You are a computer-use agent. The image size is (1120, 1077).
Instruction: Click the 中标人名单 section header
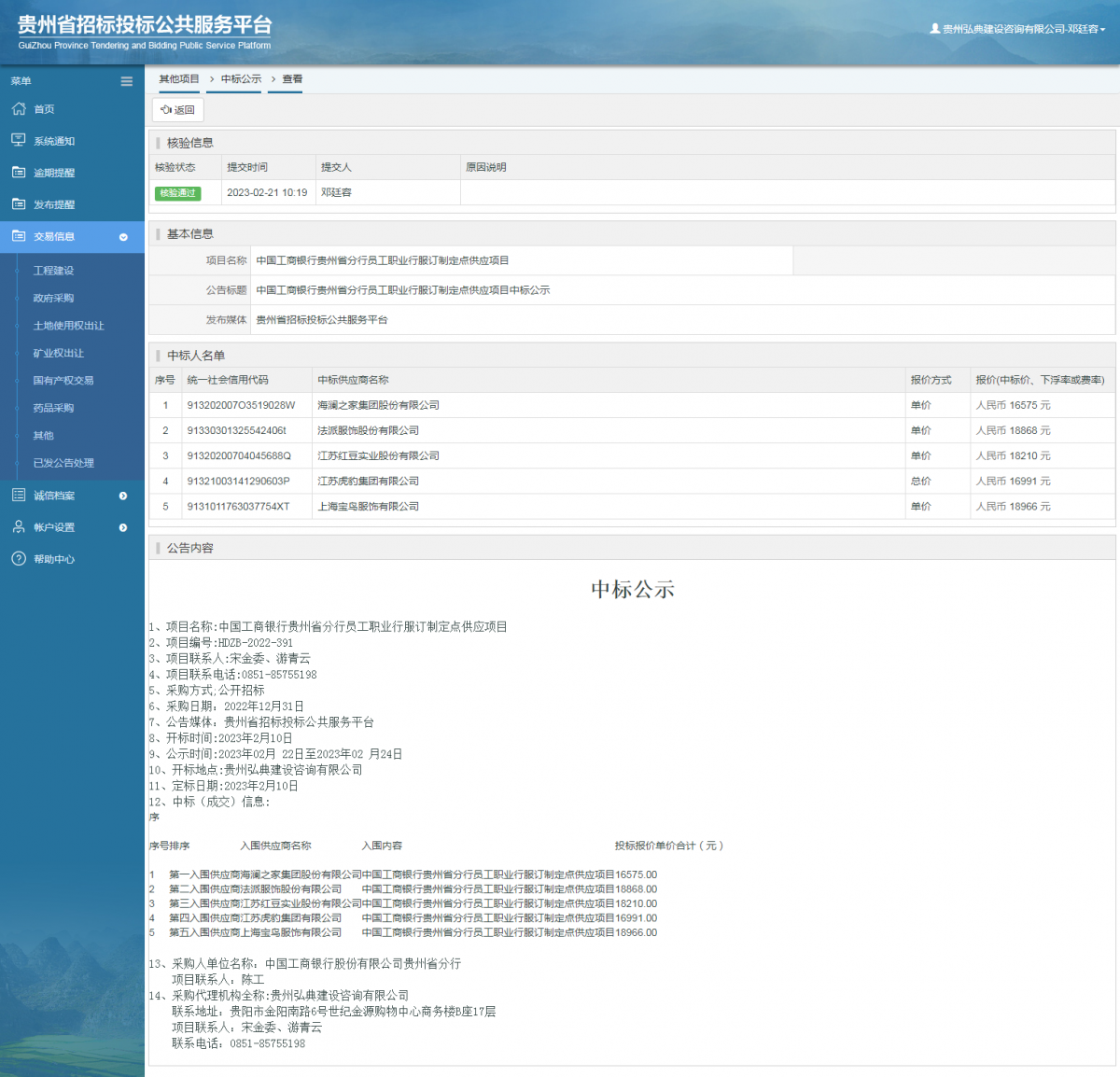pos(196,356)
